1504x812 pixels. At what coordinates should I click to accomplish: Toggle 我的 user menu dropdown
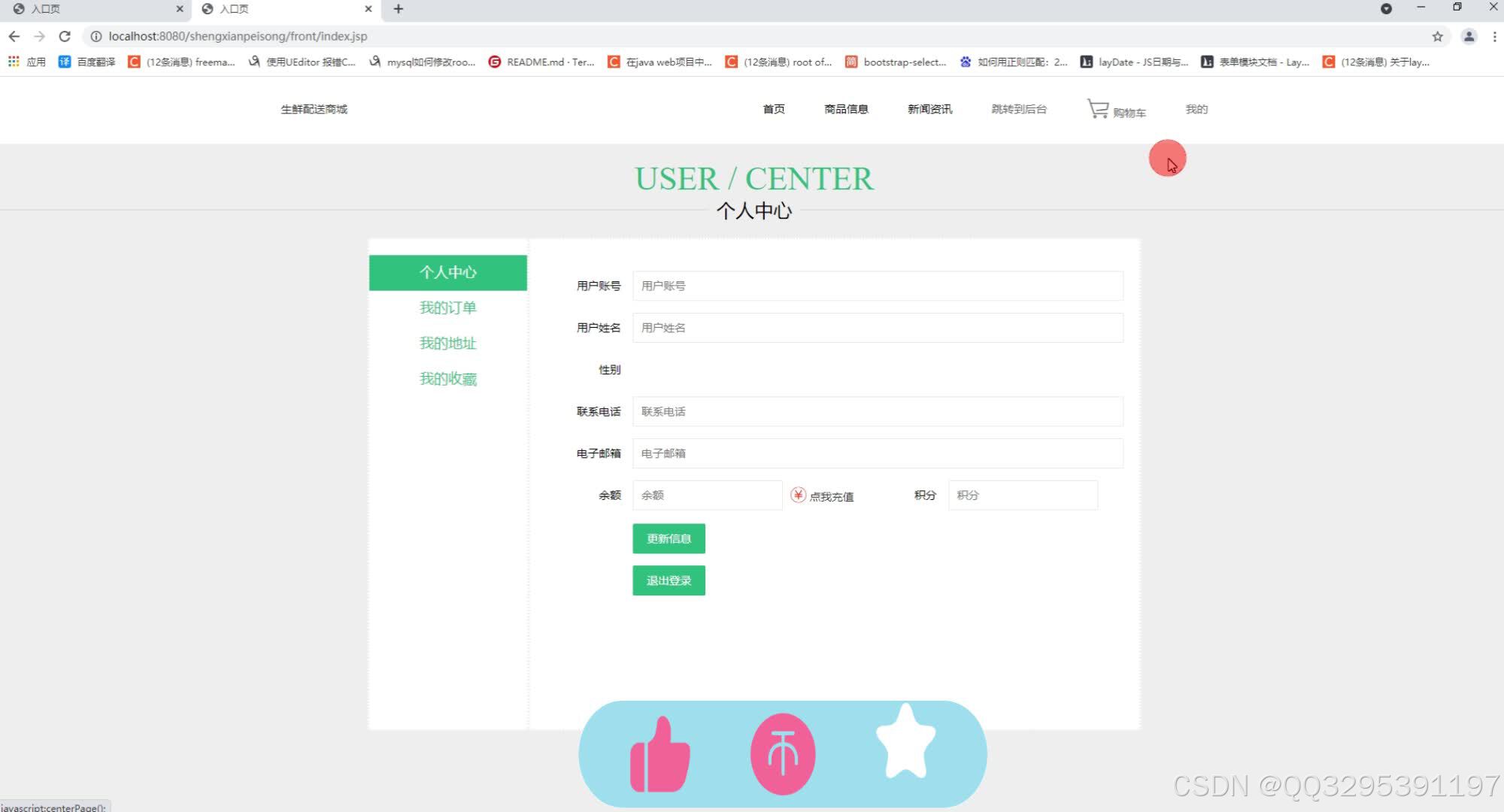[x=1196, y=108]
